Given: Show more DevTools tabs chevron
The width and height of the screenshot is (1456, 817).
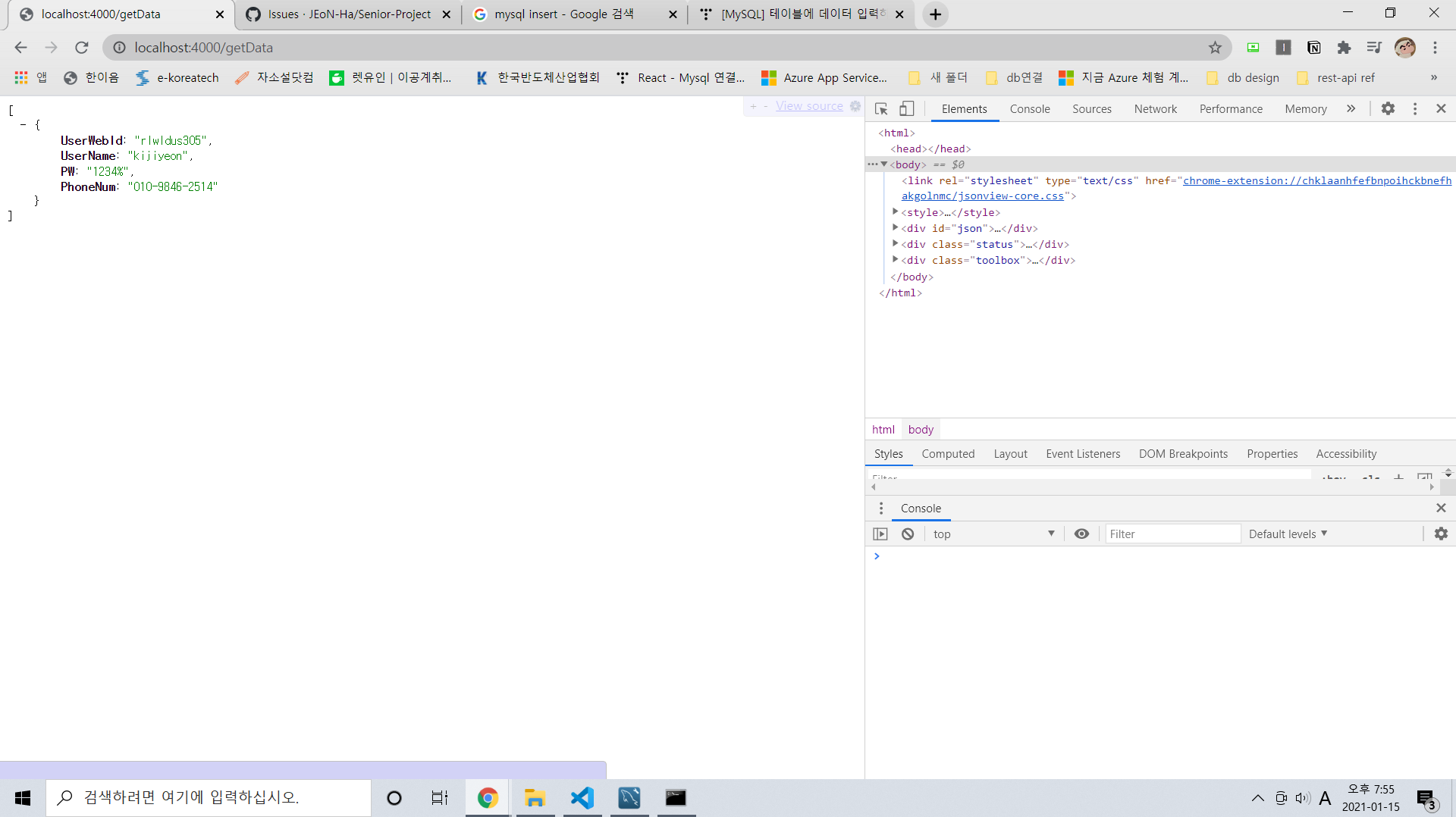Looking at the screenshot, I should tap(1351, 109).
